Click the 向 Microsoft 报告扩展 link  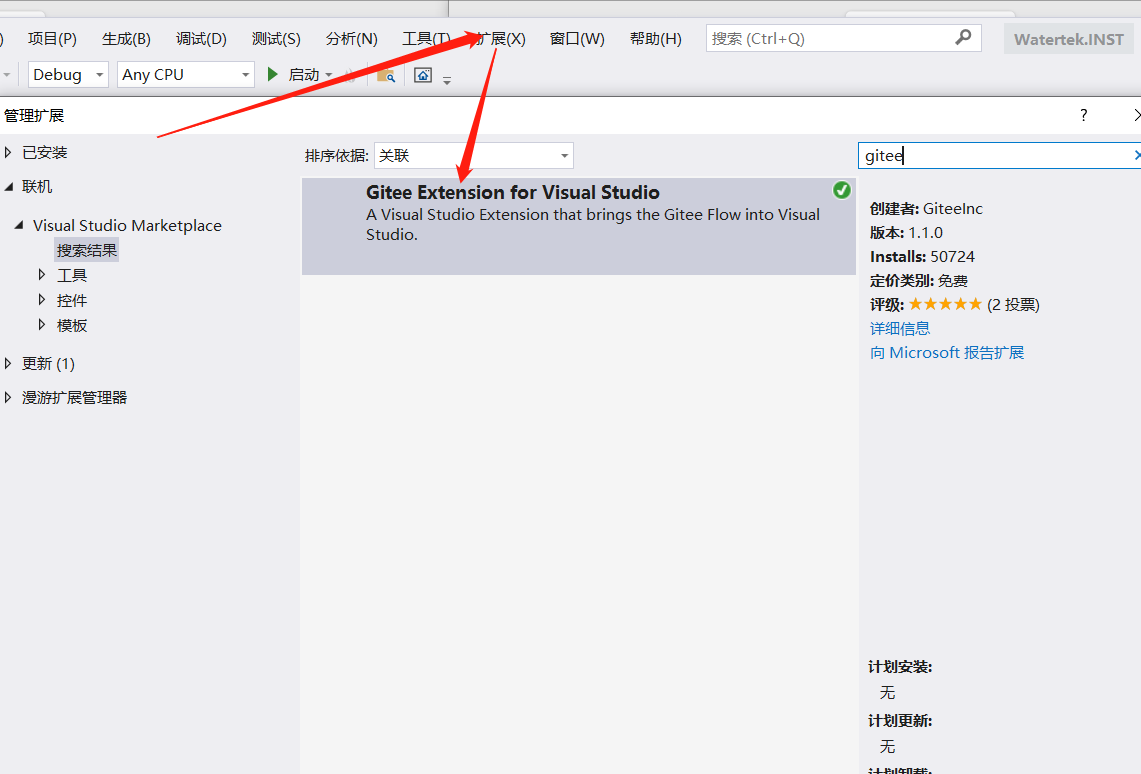pyautogui.click(x=947, y=352)
